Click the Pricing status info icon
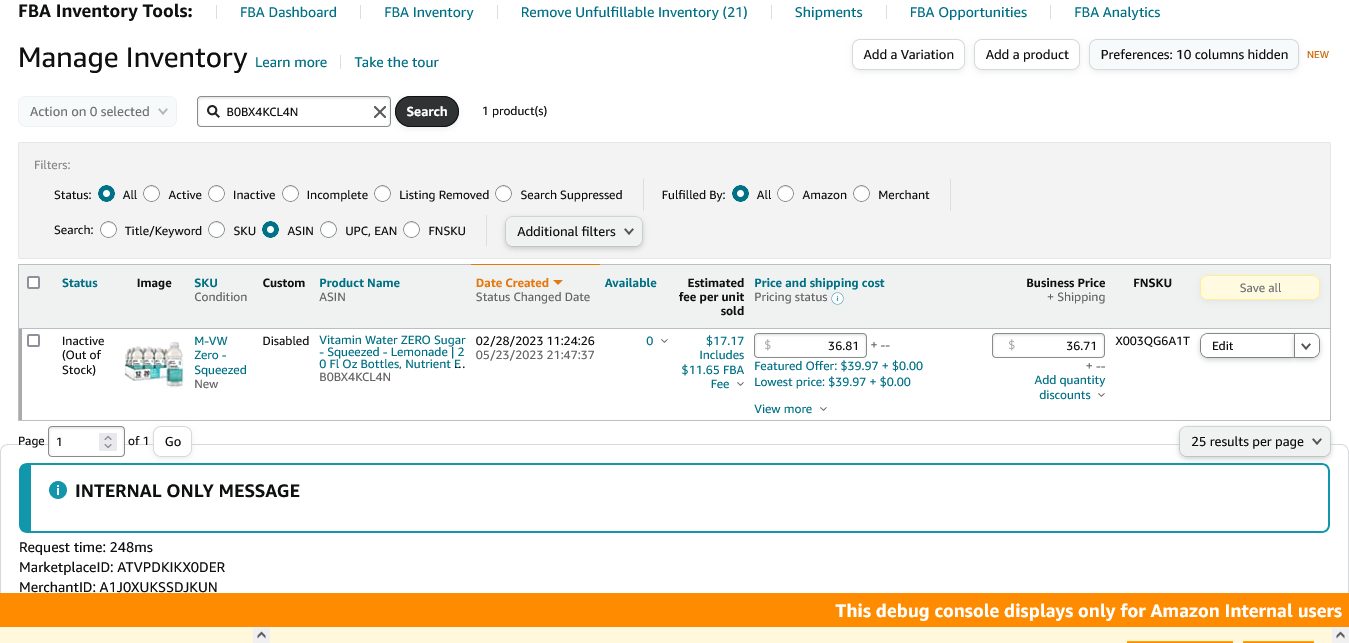This screenshot has width=1349, height=643. tap(838, 298)
